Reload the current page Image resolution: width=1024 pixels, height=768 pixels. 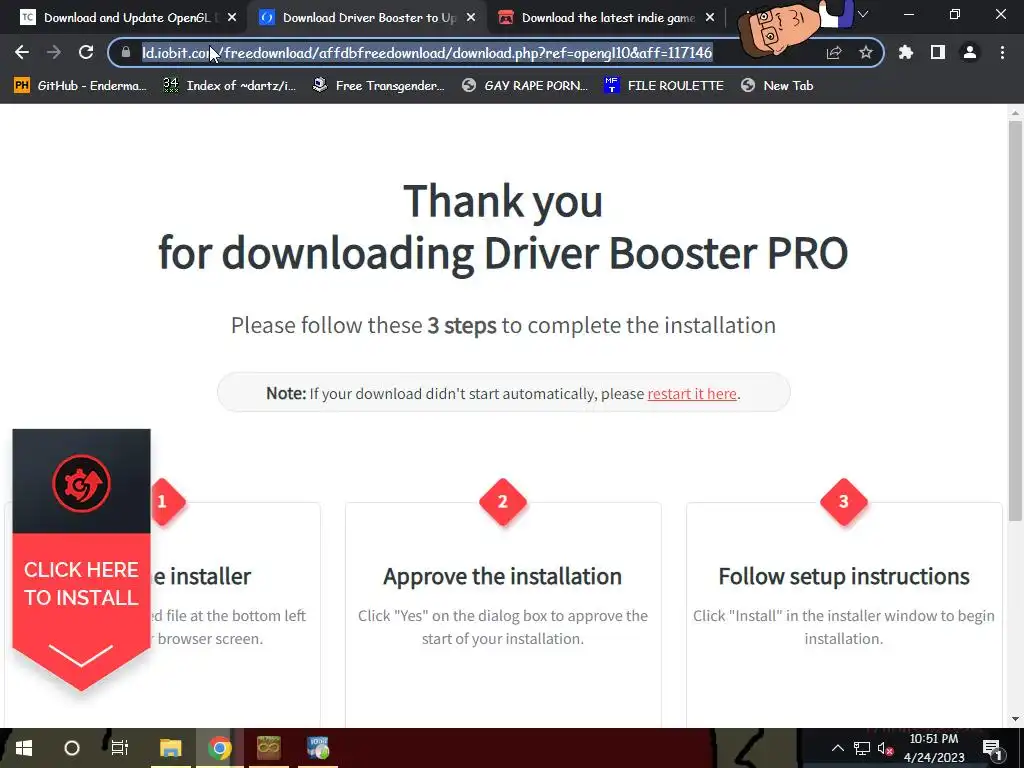[x=86, y=52]
